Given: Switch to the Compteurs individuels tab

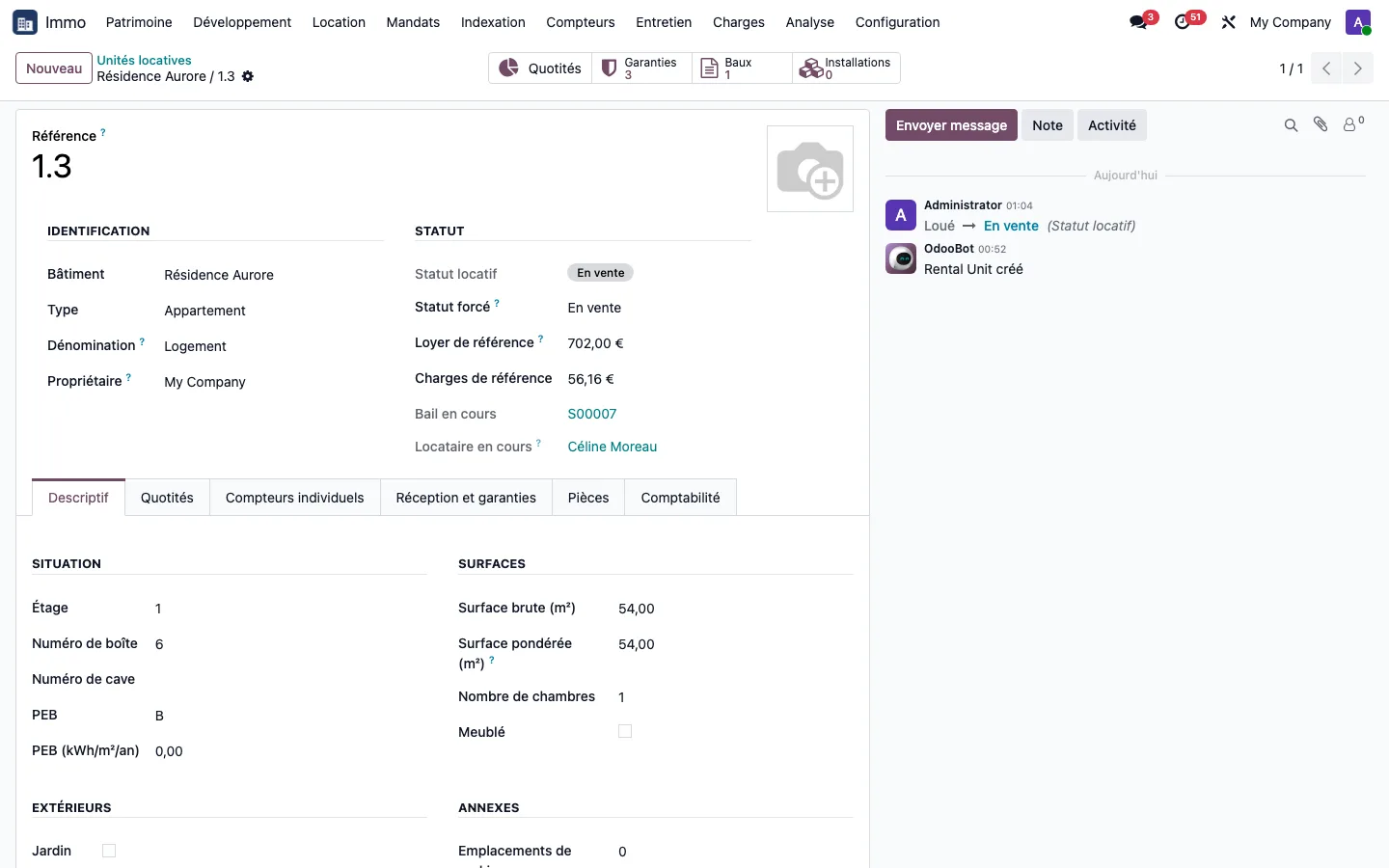Looking at the screenshot, I should (294, 498).
